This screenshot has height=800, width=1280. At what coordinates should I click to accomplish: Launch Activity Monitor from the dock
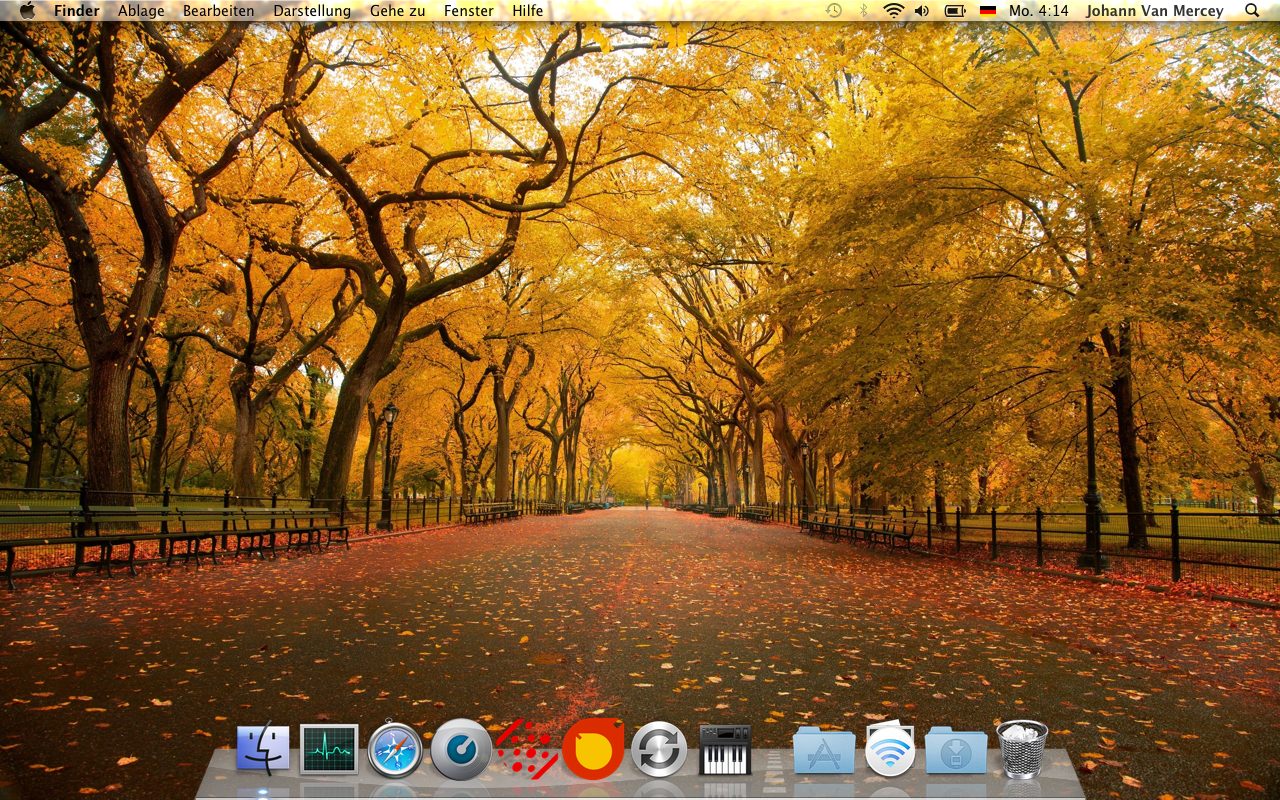click(329, 749)
